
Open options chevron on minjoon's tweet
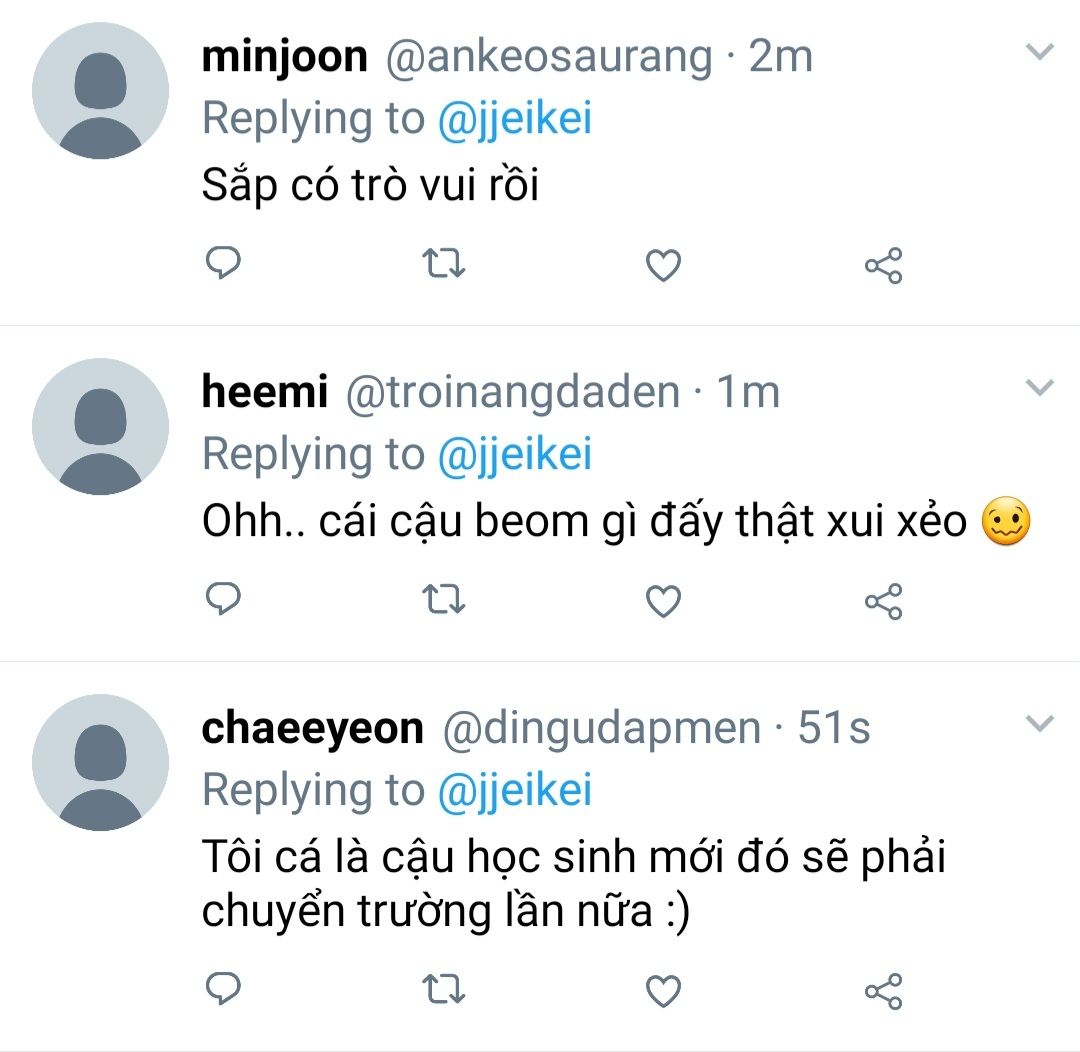(x=1039, y=52)
